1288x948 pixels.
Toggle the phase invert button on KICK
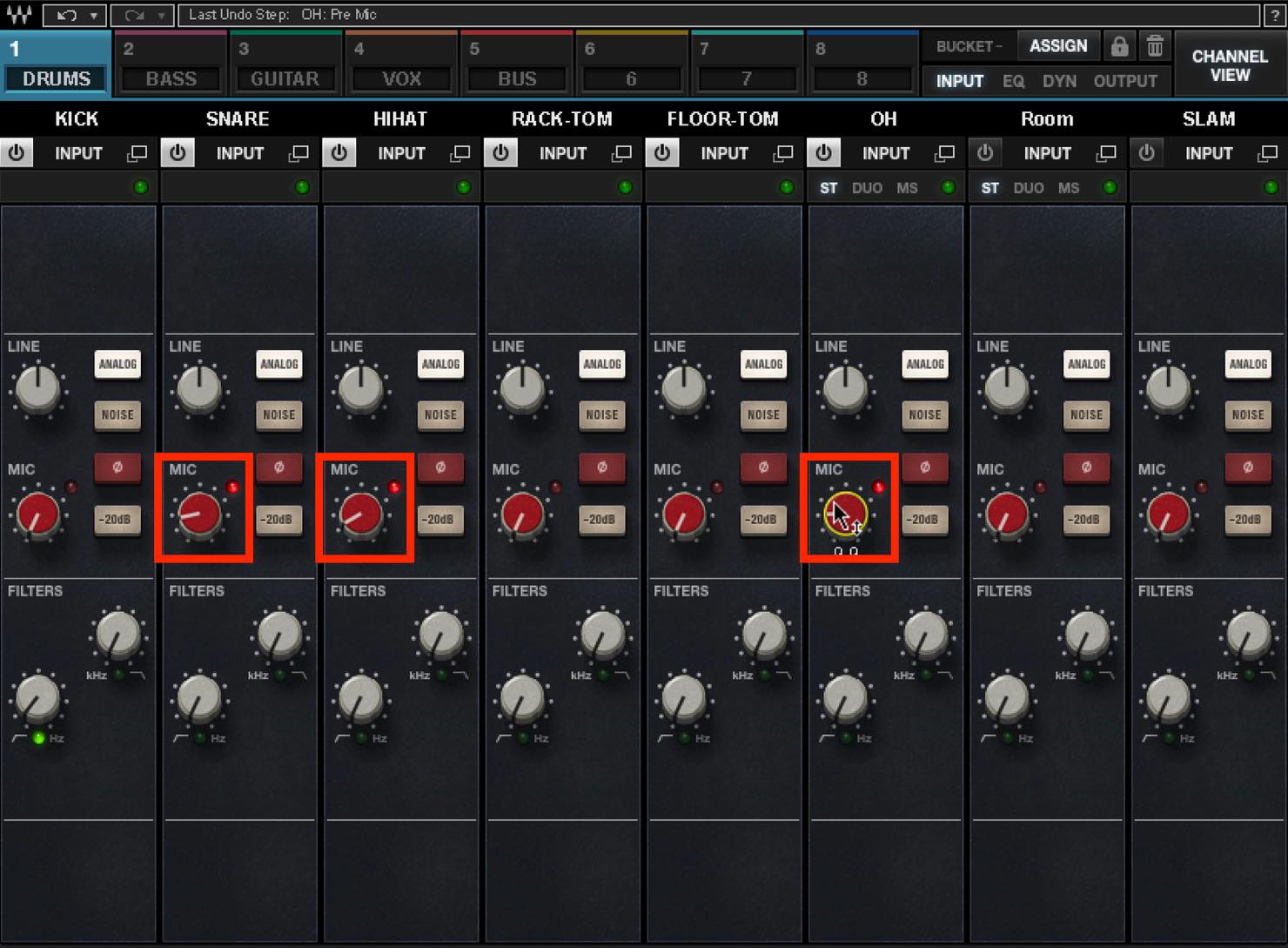pos(117,467)
